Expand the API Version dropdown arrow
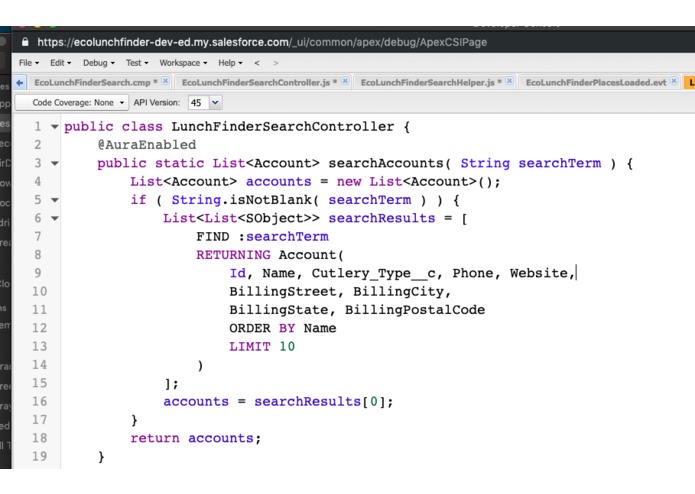The width and height of the screenshot is (695, 494). click(x=215, y=103)
